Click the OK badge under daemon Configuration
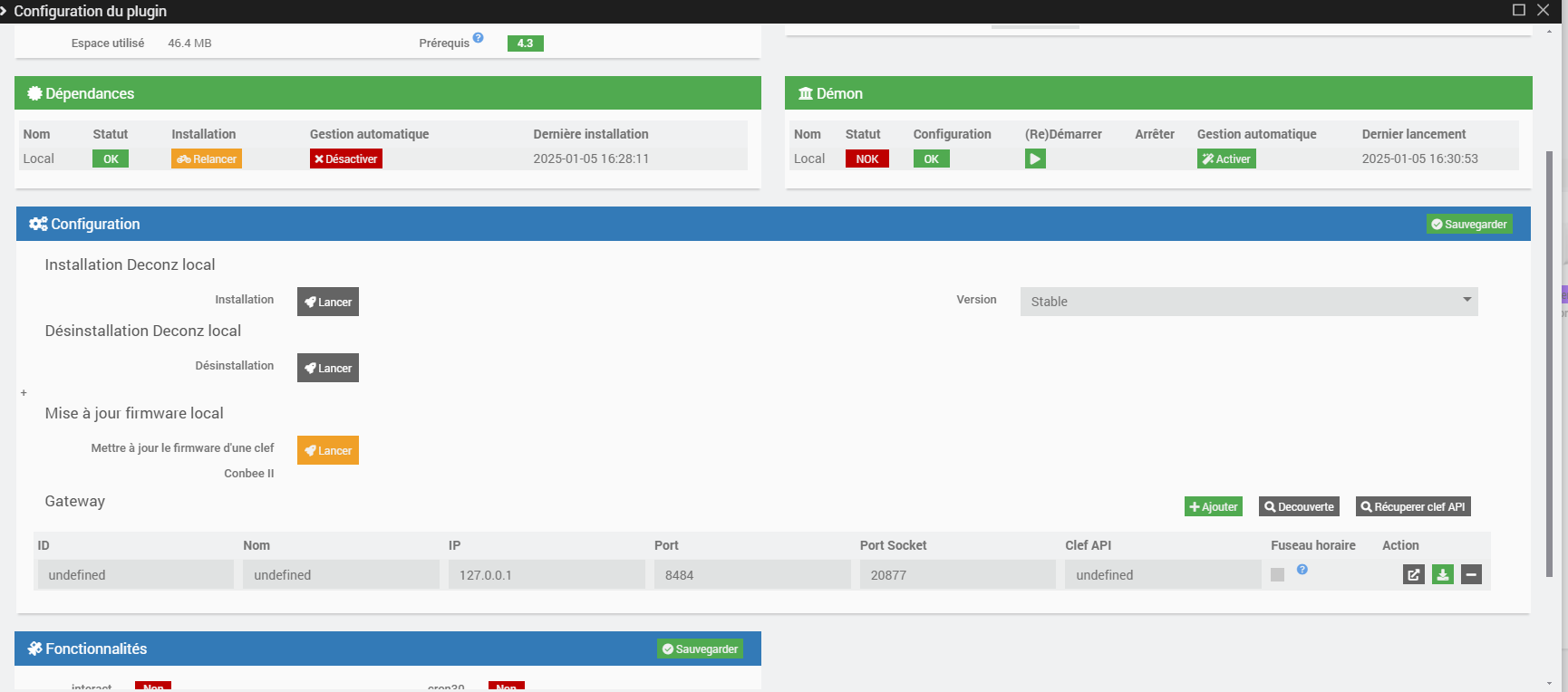The height and width of the screenshot is (692, 1568). (931, 159)
